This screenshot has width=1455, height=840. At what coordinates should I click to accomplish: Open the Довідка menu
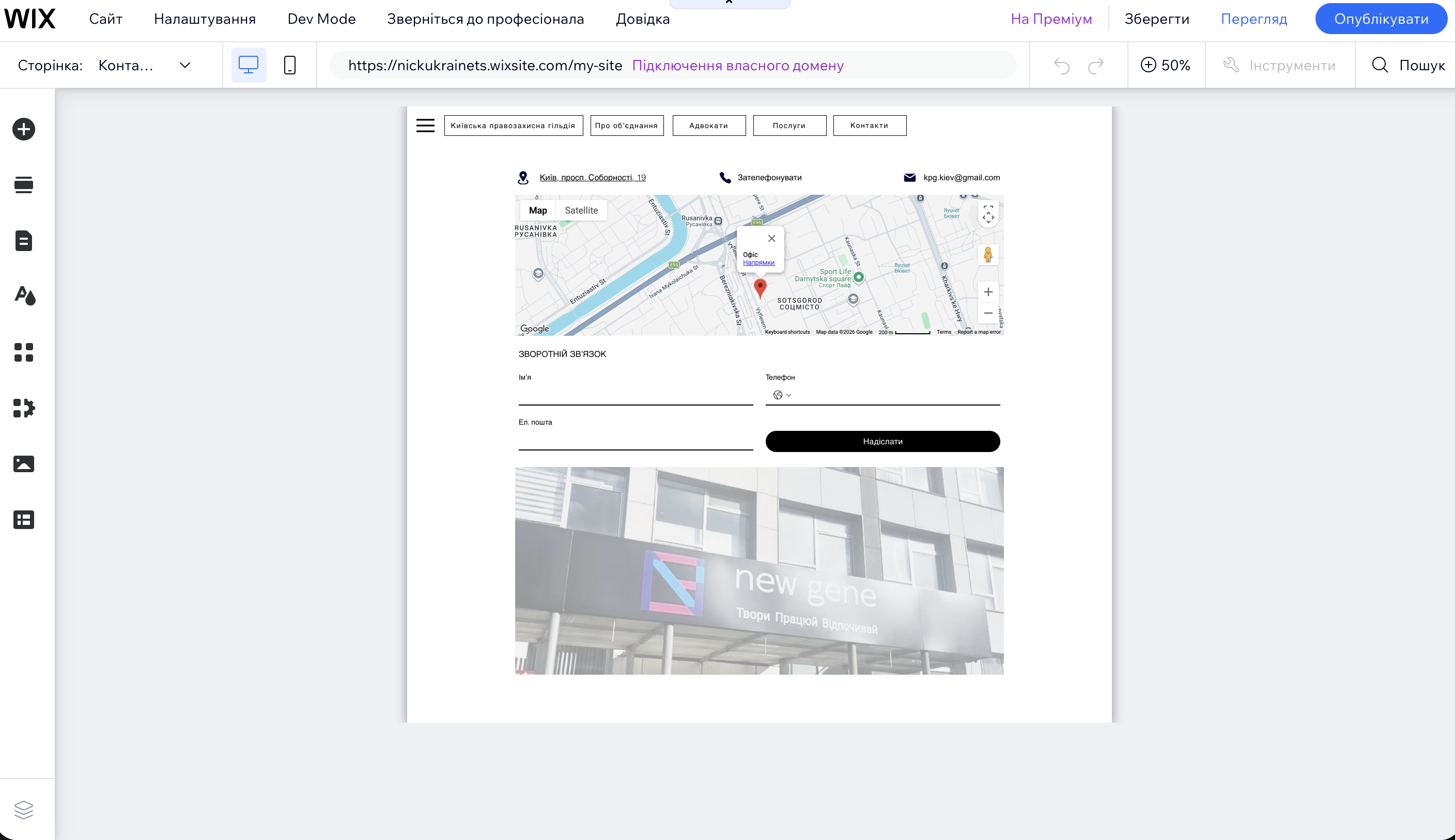(x=643, y=19)
